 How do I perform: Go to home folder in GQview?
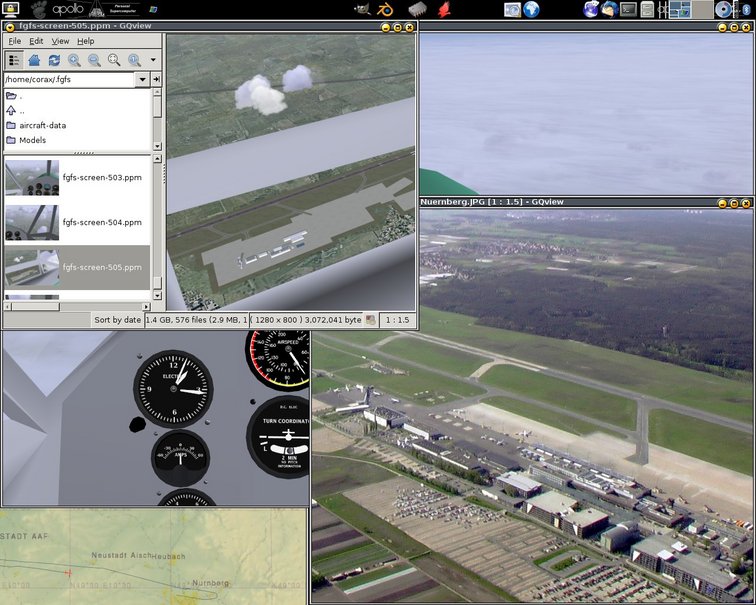pos(34,60)
